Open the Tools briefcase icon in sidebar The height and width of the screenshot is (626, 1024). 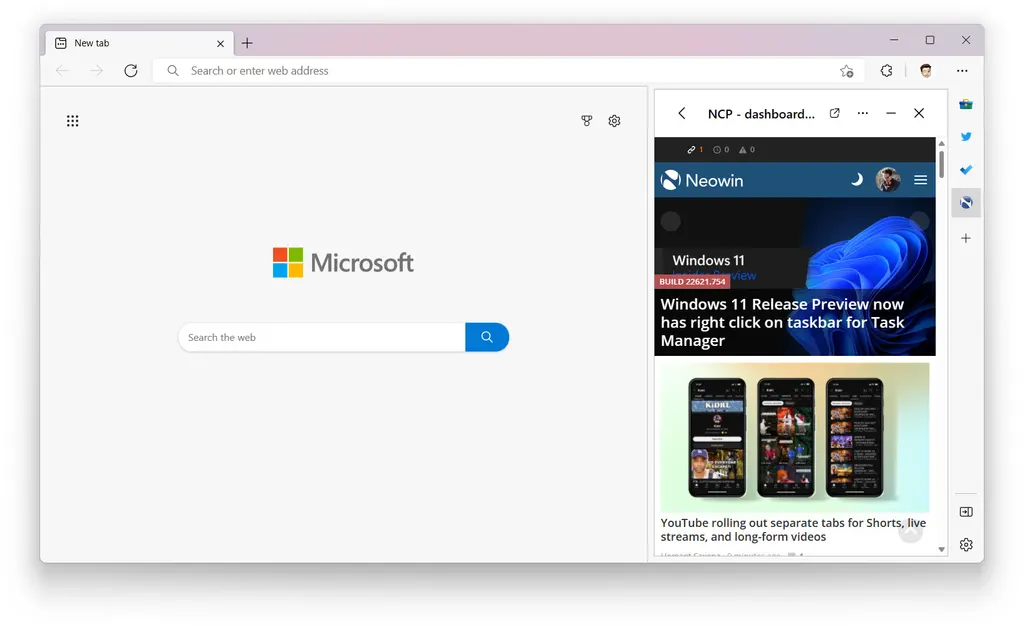click(x=966, y=104)
